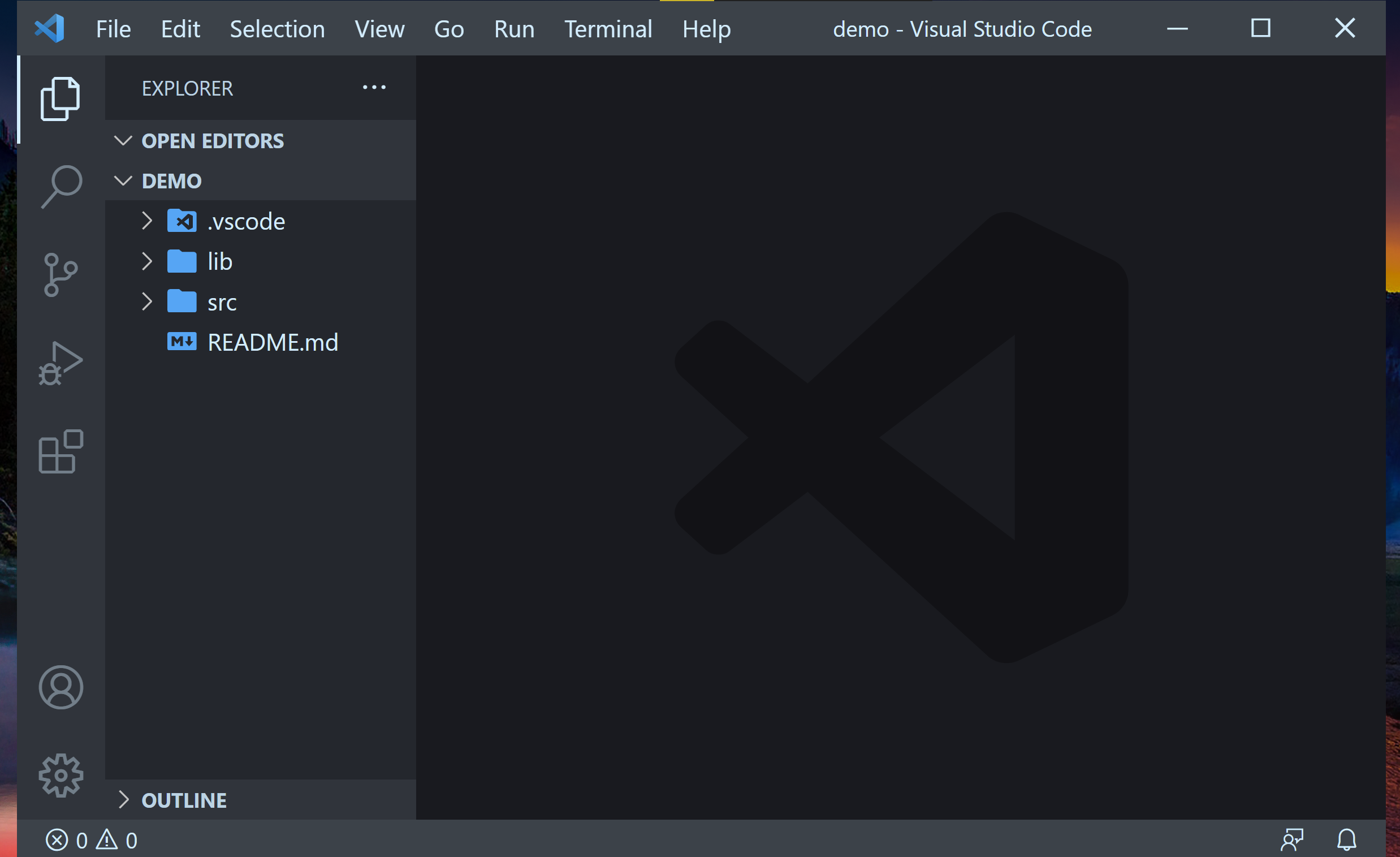Screen dimensions: 1400x857
Task: Open the Run menu
Action: pyautogui.click(x=514, y=29)
